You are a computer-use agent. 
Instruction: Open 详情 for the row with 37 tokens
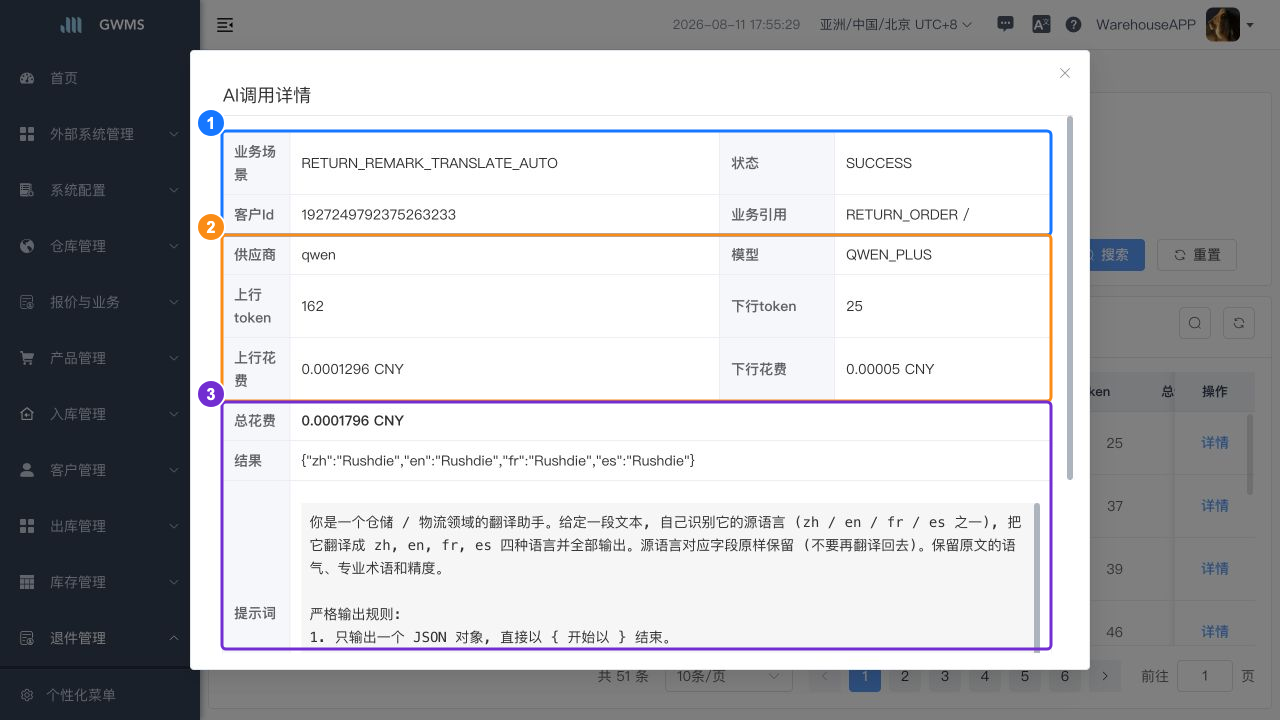pyautogui.click(x=1215, y=506)
